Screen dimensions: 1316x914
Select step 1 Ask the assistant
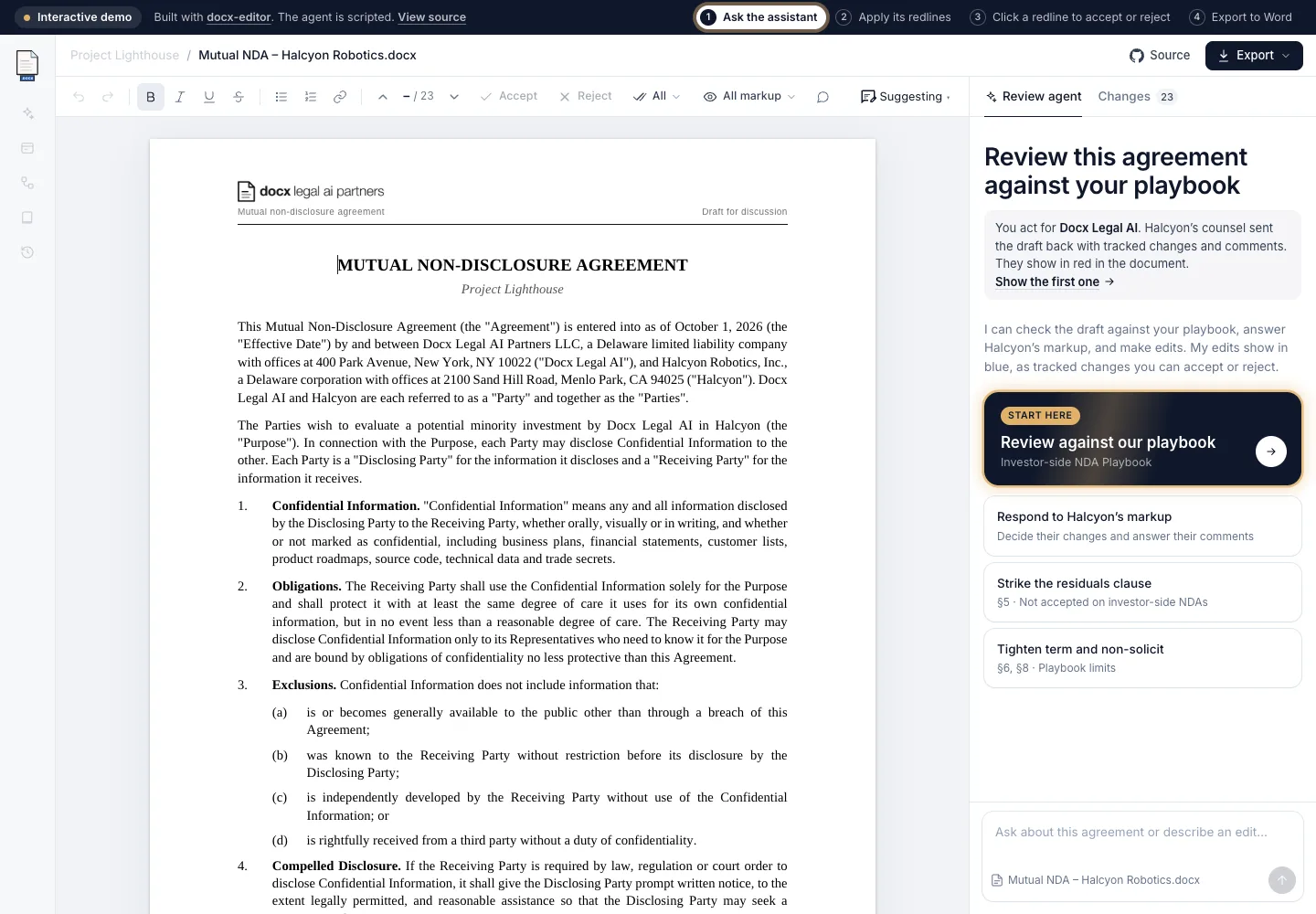[761, 17]
